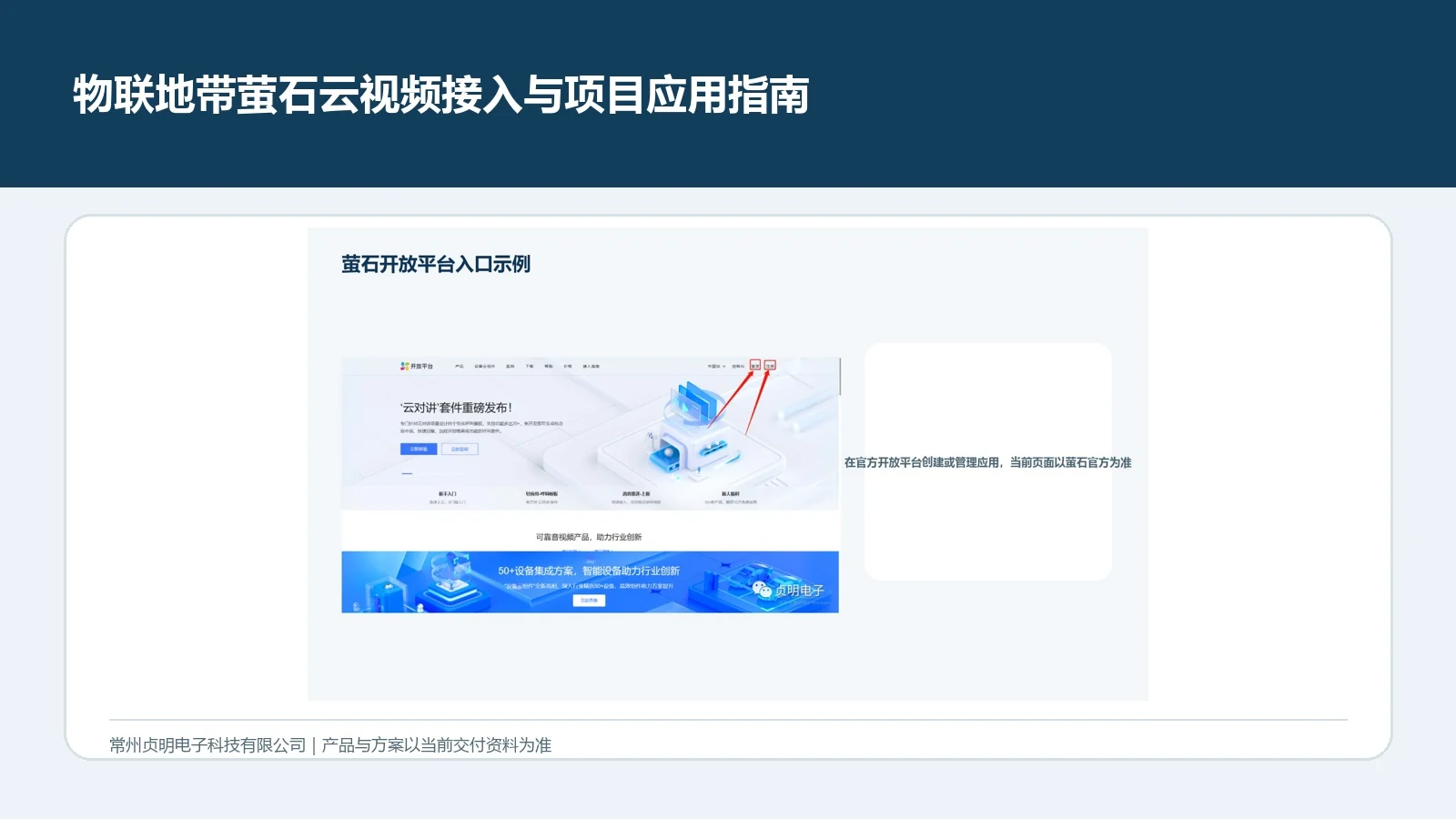
Task: Select the slide title 物联地带萤石云视频接入与项目应用指南
Action: (441, 95)
